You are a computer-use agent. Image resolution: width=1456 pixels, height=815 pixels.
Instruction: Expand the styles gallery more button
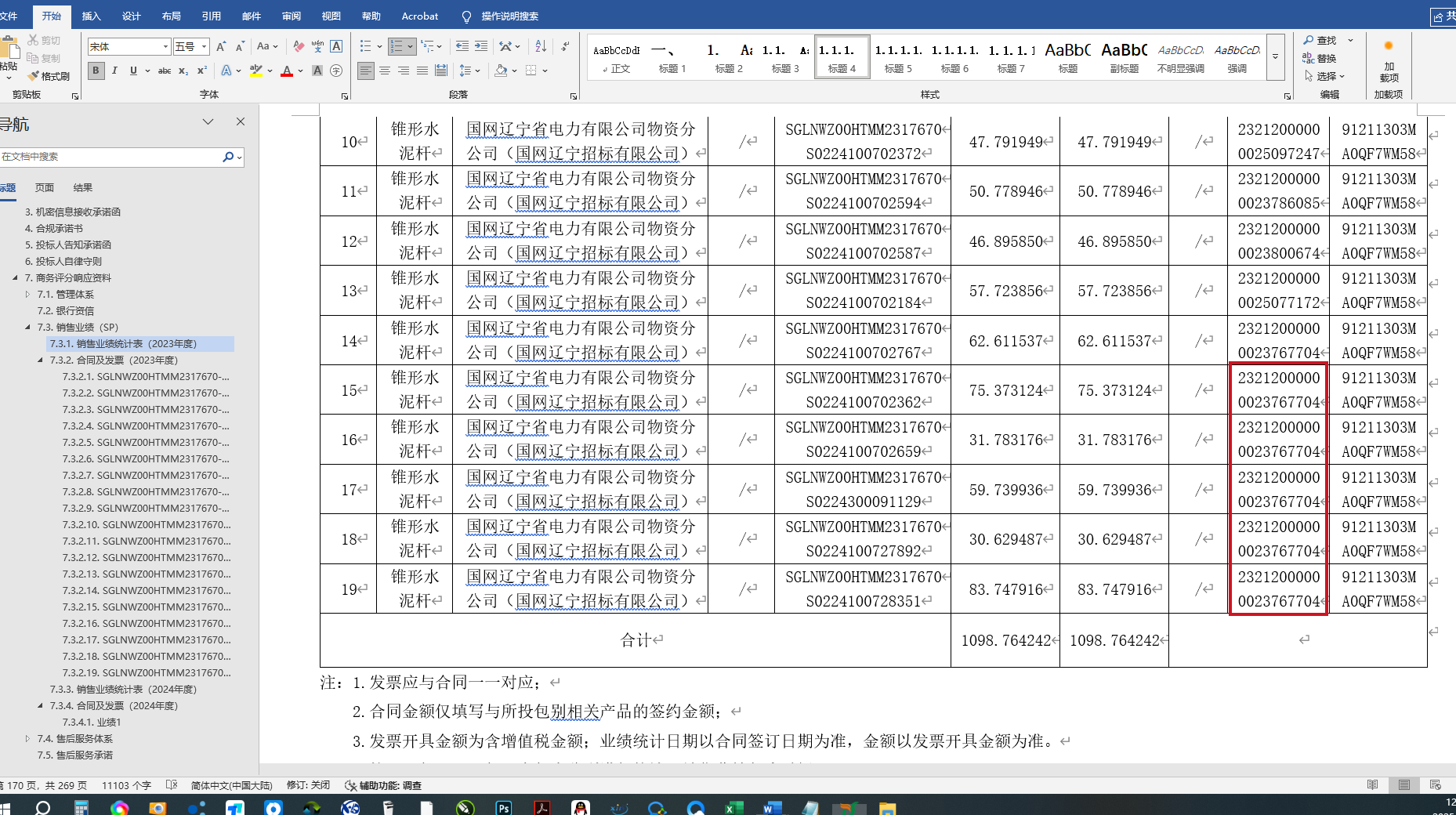(x=1275, y=57)
